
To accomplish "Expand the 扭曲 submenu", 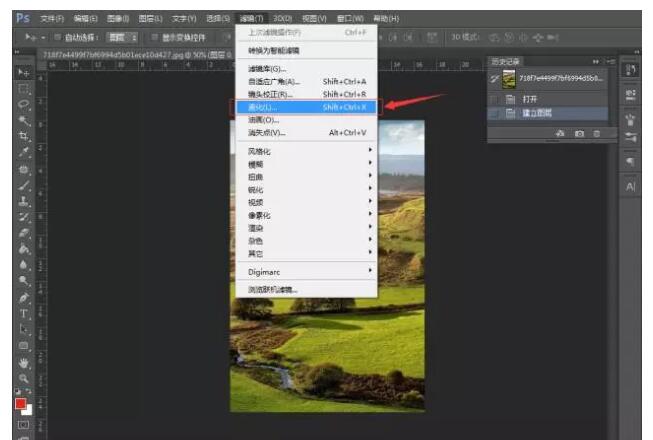I will [307, 176].
